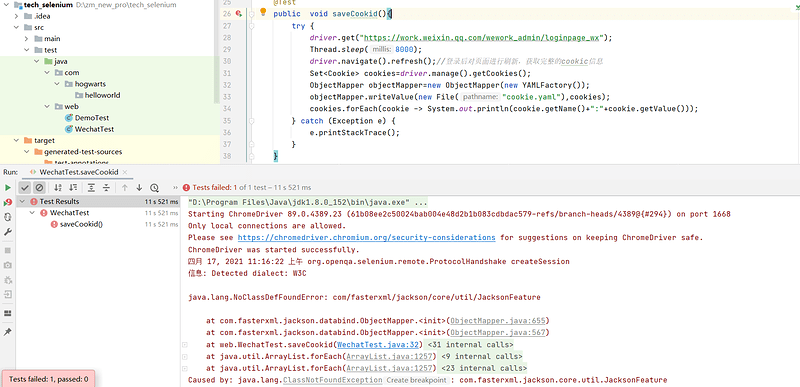Viewport: 800px width, 387px height.
Task: Sort test results by duration
Action: click(x=73, y=188)
